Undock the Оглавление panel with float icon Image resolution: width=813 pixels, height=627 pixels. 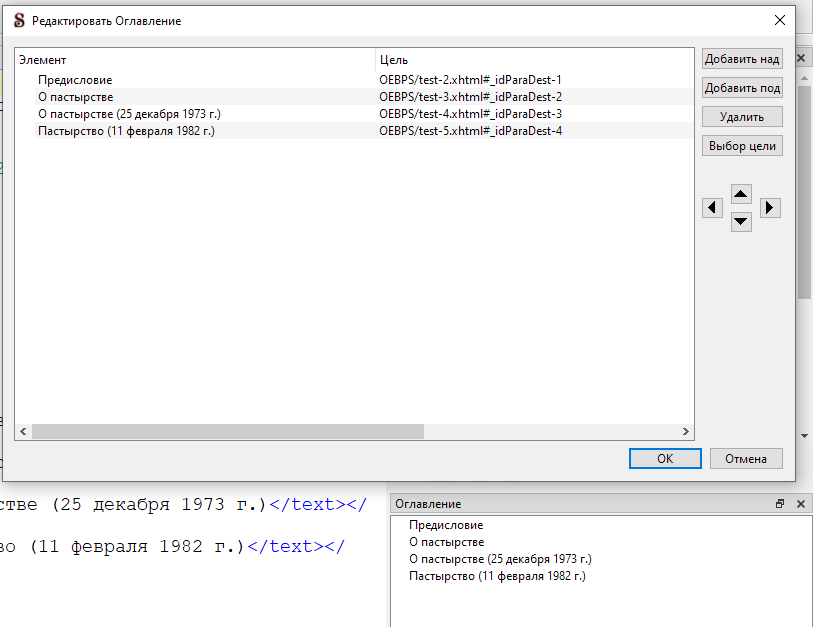pyautogui.click(x=780, y=504)
